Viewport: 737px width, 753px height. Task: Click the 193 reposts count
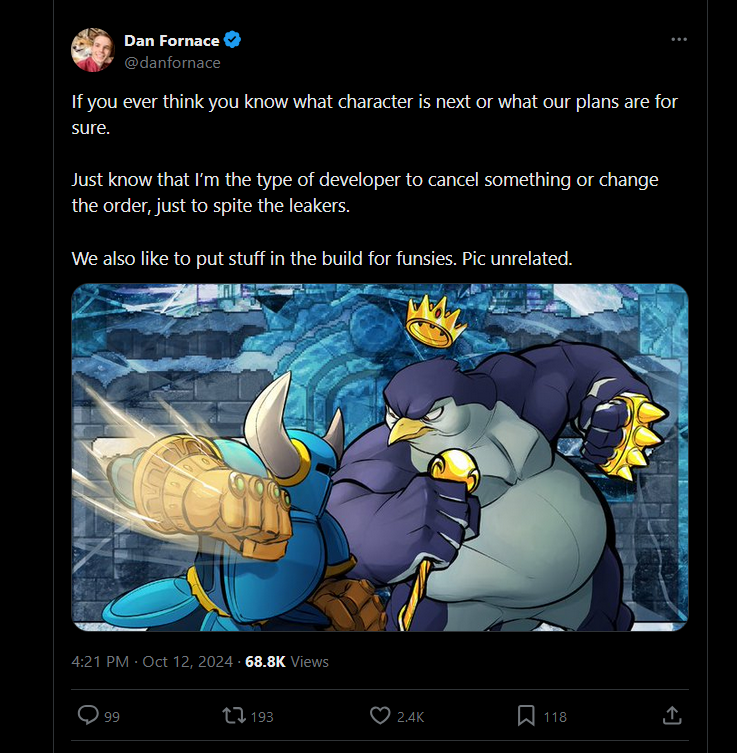[262, 716]
